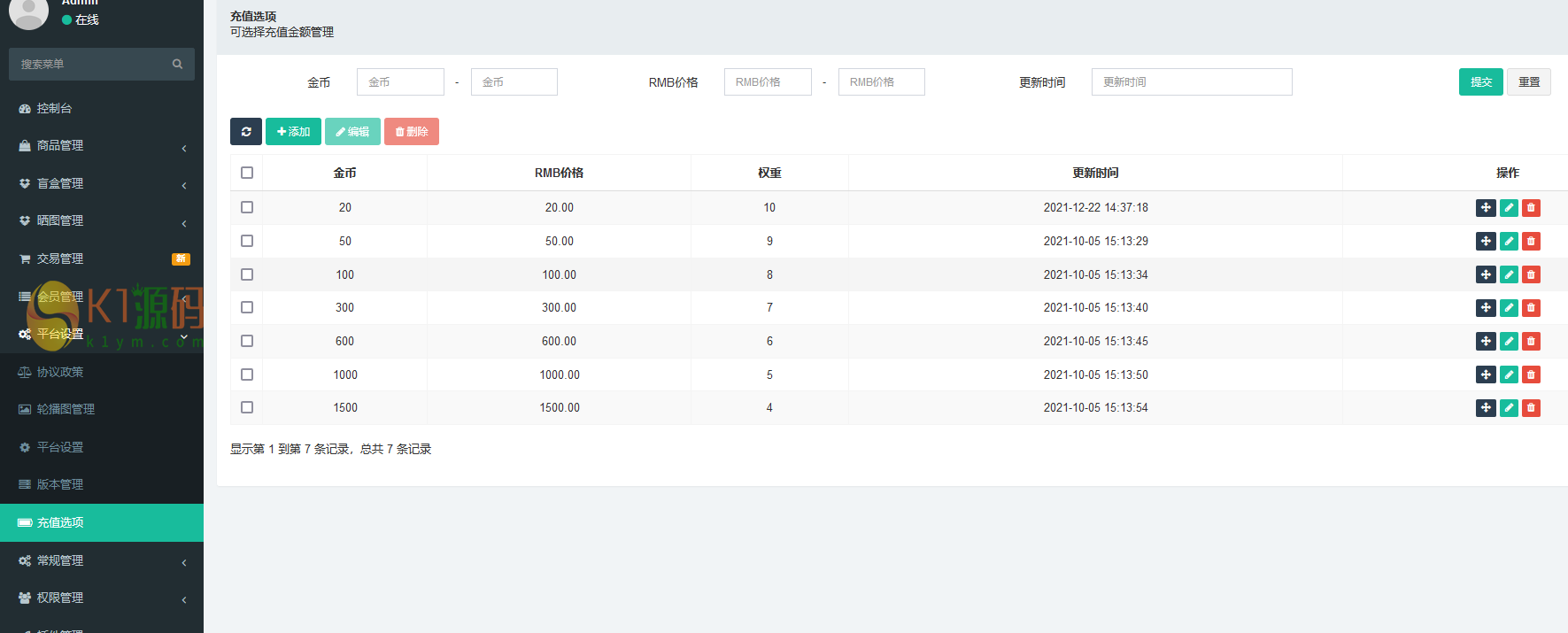Click edit pencil icon for 1500 coin row
Image resolution: width=1568 pixels, height=633 pixels.
1509,408
